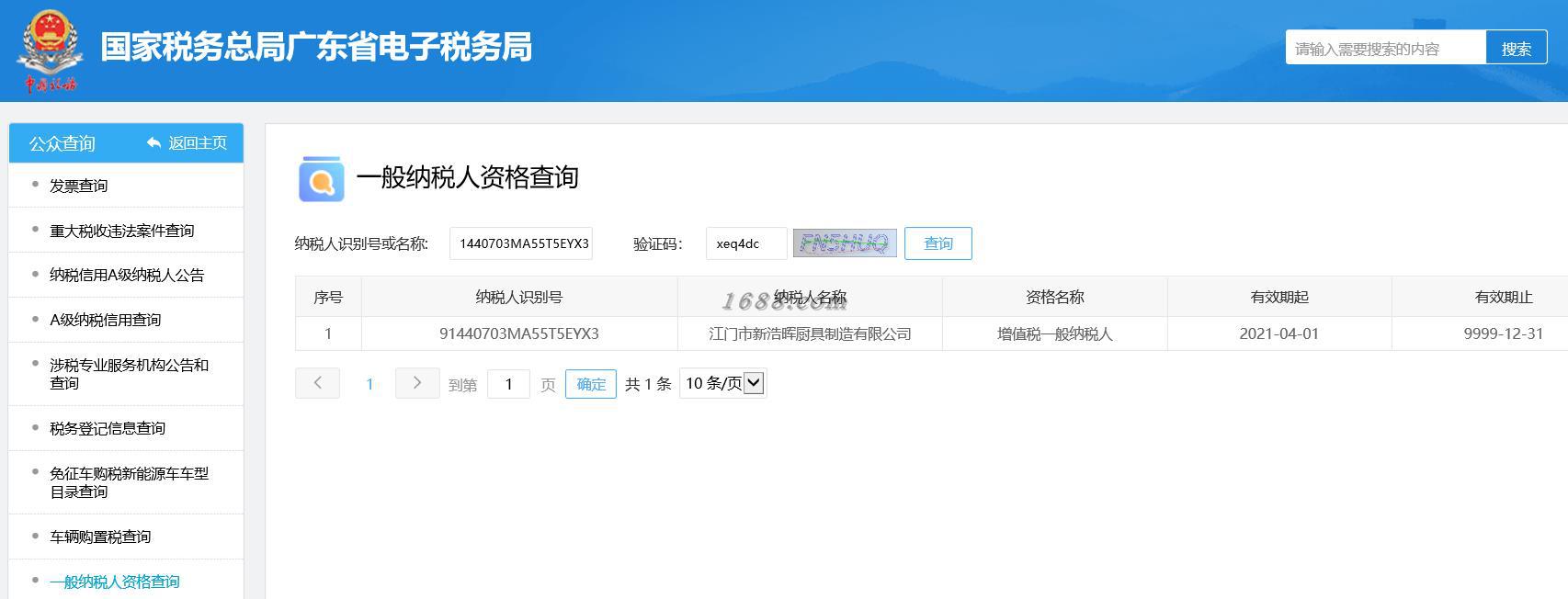Open 免征车购税新能源车车型目录查询 item
This screenshot has height=599, width=1568.
coord(129,482)
